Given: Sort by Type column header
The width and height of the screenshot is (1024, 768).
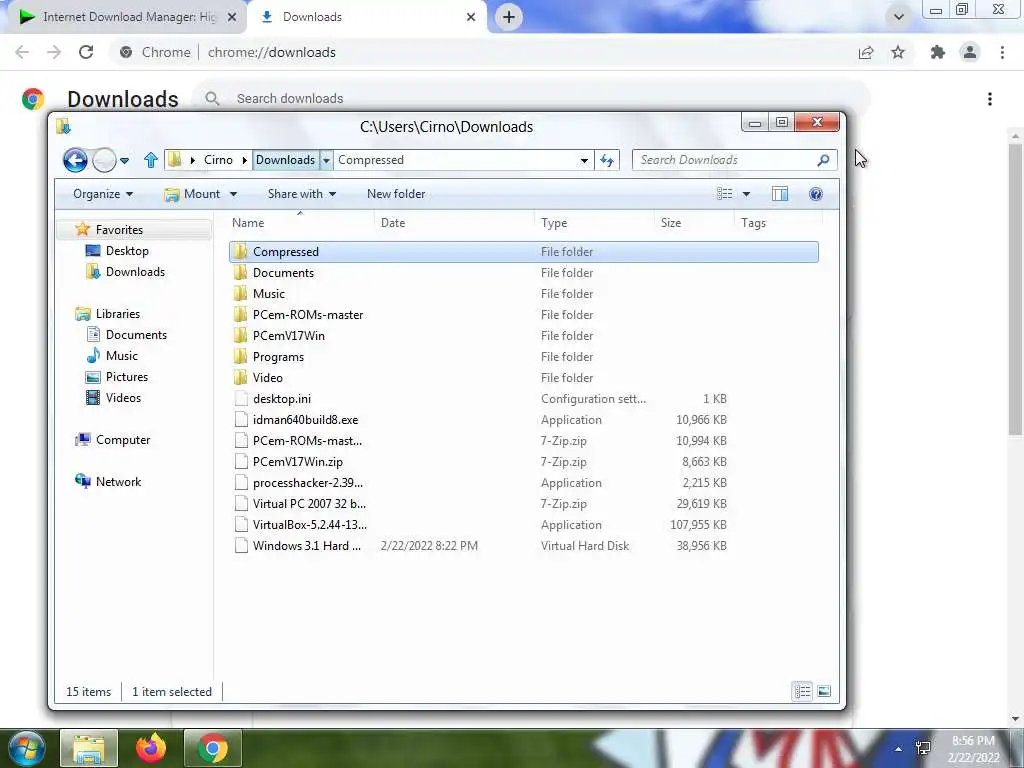Looking at the screenshot, I should point(594,223).
